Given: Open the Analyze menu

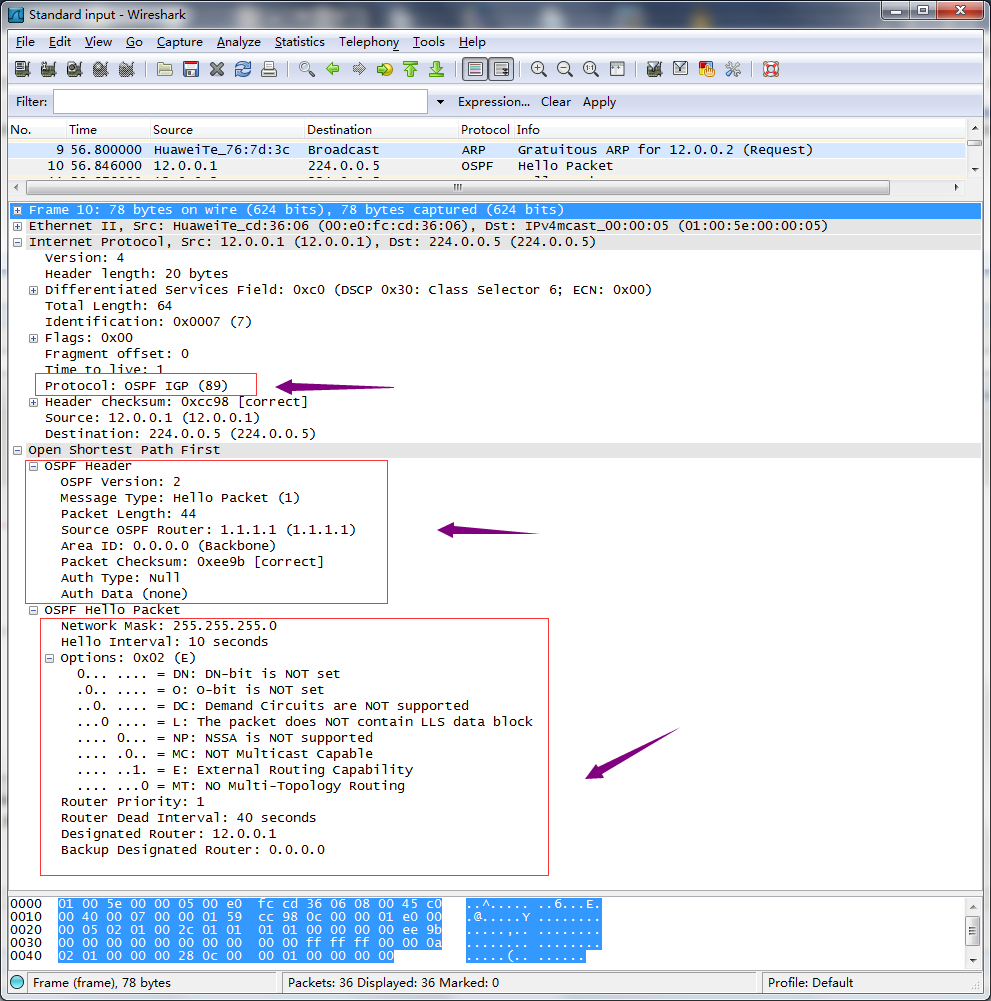Looking at the screenshot, I should (238, 42).
